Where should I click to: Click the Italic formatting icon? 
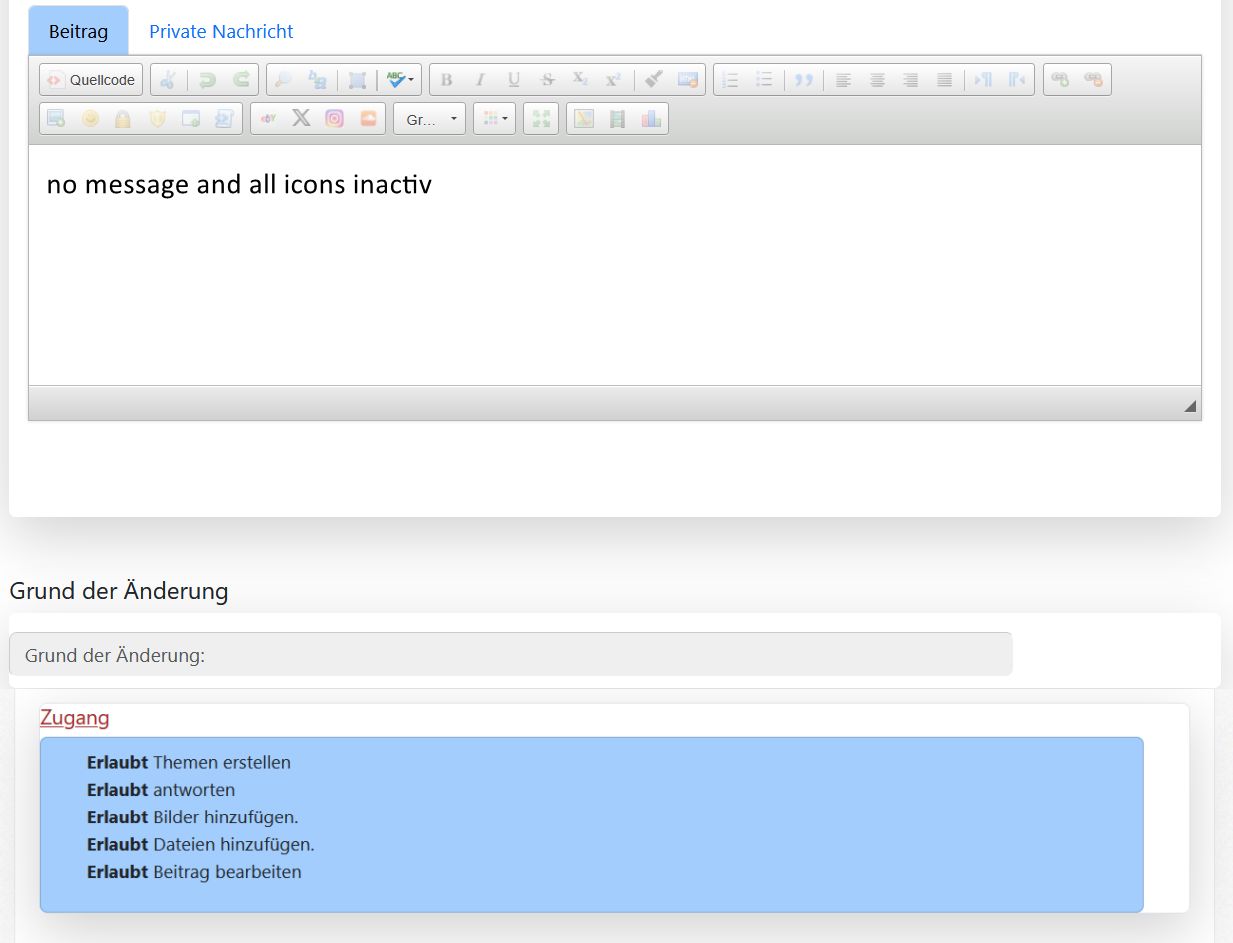tap(480, 80)
